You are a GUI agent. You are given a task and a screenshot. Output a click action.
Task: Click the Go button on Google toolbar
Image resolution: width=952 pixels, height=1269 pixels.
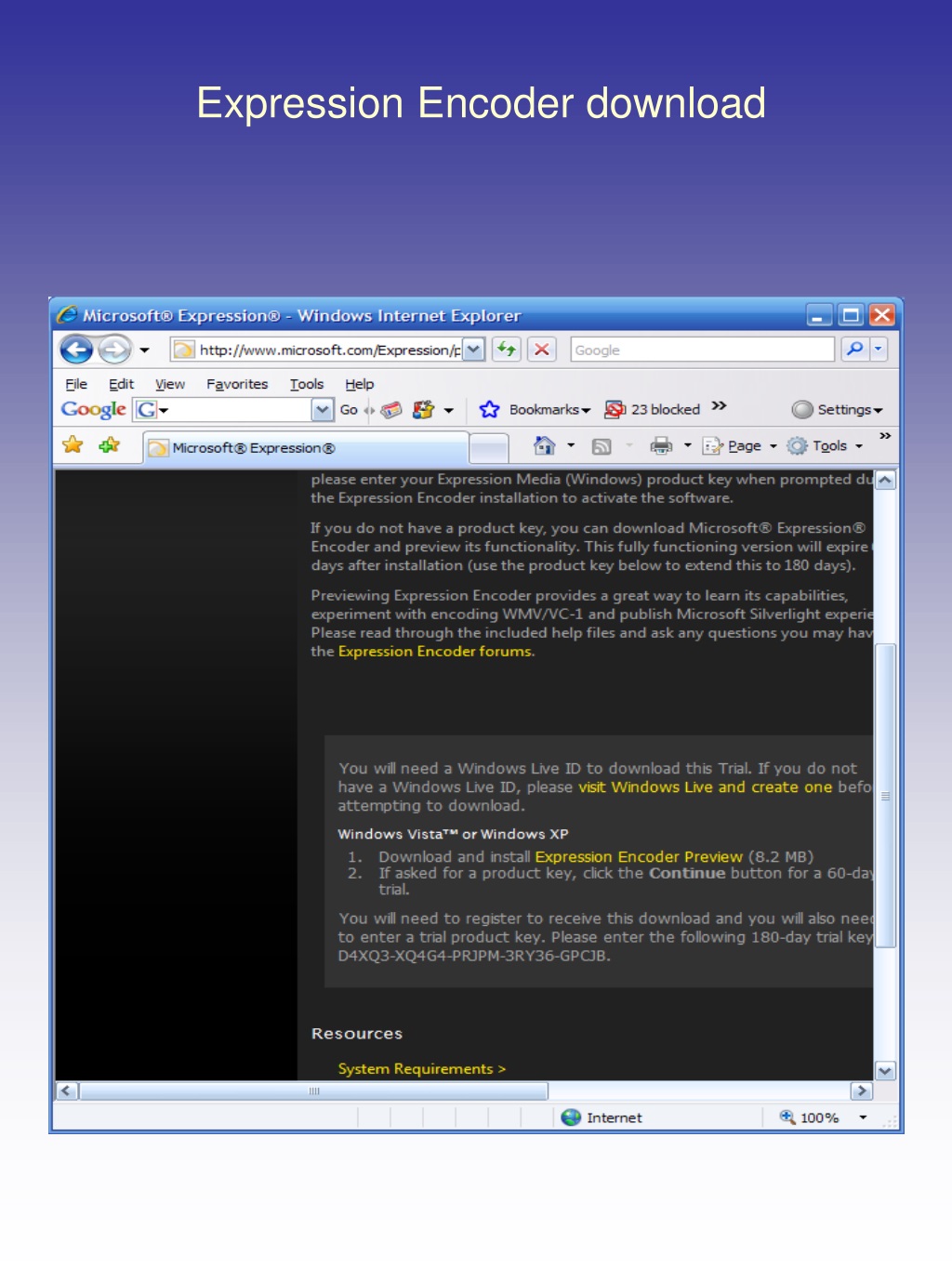tap(349, 410)
